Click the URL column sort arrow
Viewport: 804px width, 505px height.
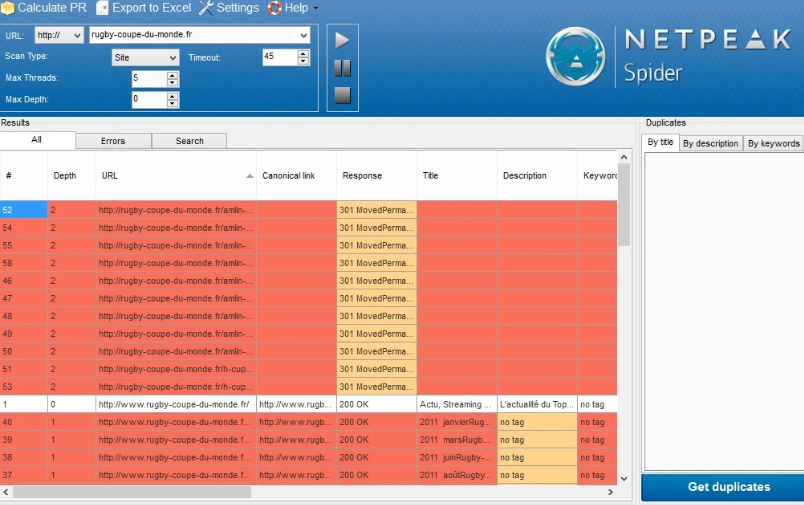click(x=250, y=176)
